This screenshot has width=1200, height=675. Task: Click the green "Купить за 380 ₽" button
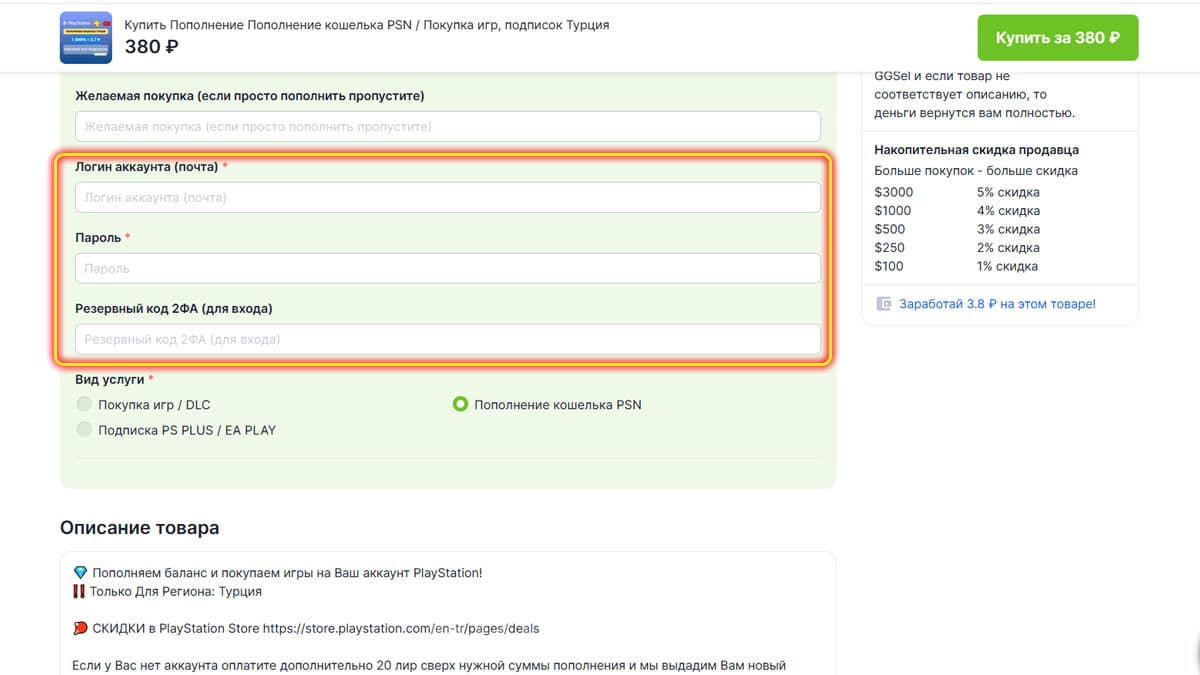pos(1058,38)
